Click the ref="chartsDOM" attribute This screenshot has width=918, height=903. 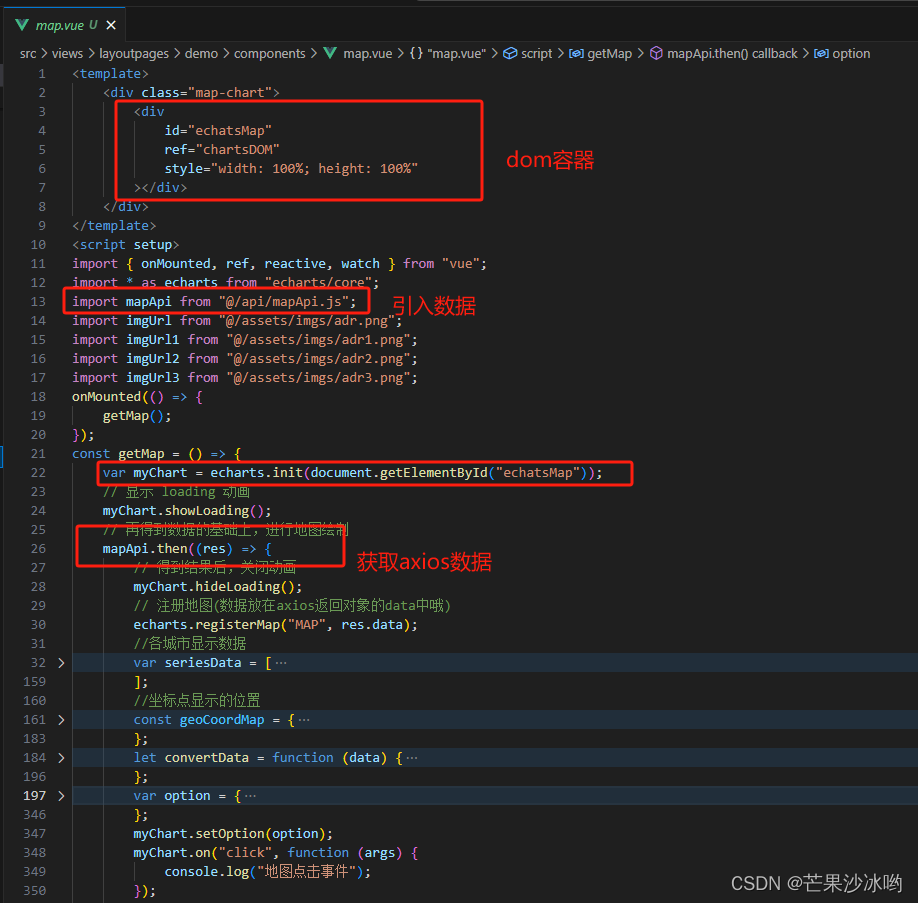(222, 149)
